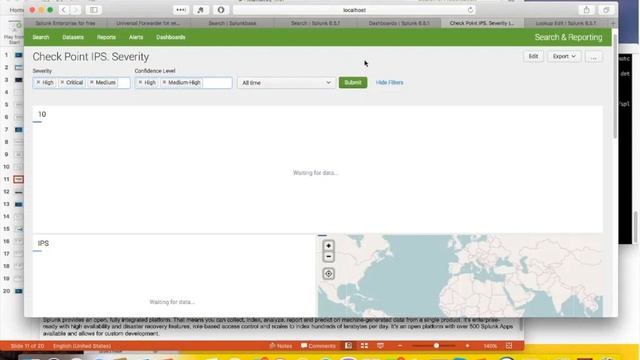Open the Search & Reporting app label
Screen dimensions: 640x360
(568, 37)
